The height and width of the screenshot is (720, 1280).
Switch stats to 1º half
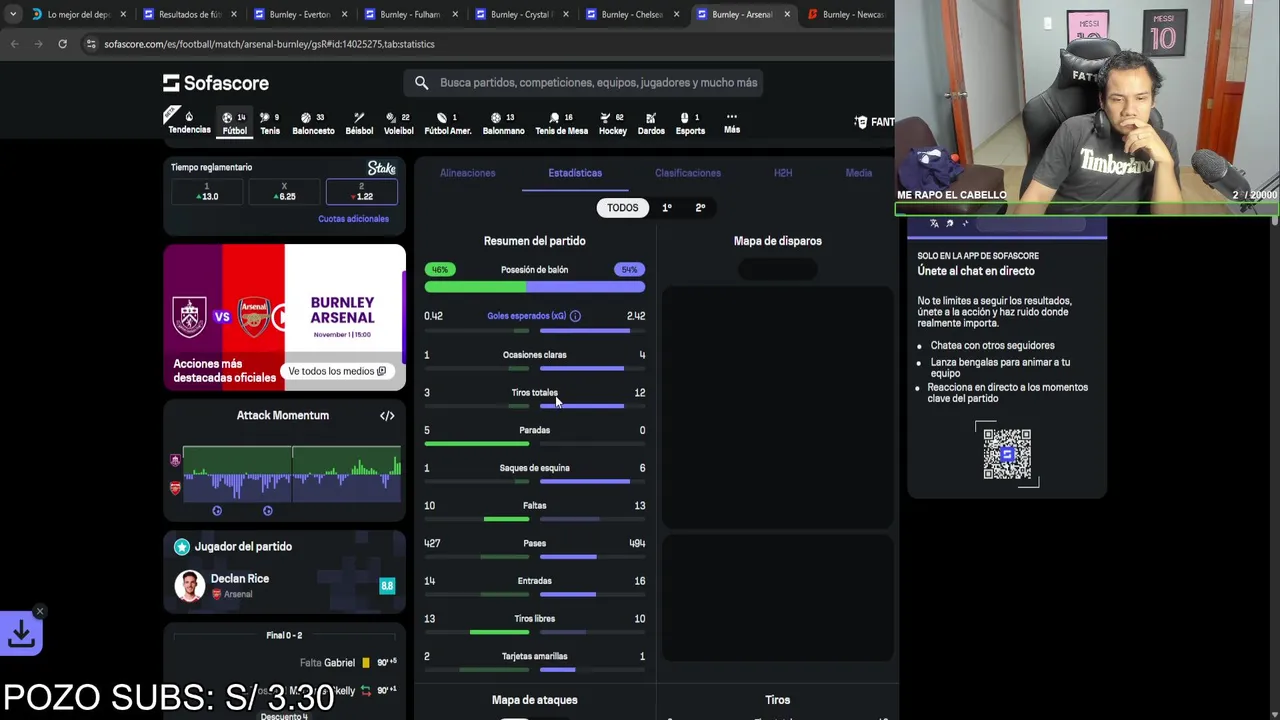[x=667, y=208]
